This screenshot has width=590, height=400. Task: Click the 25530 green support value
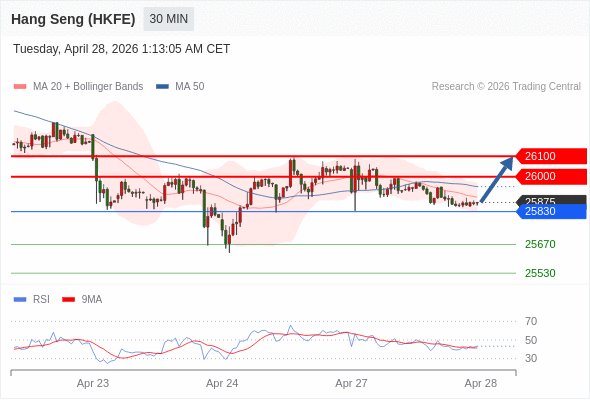pyautogui.click(x=540, y=273)
